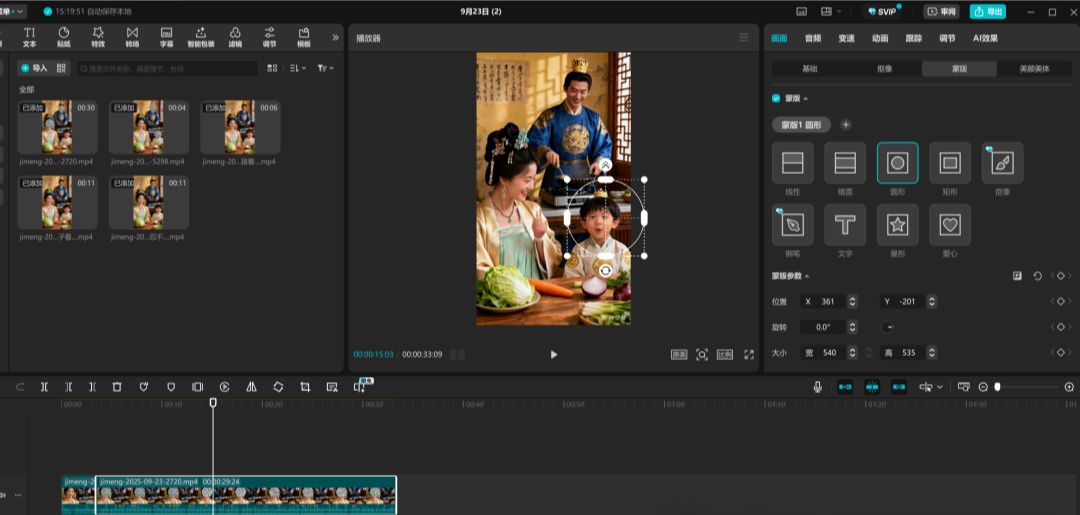The width and height of the screenshot is (1080, 515).
Task: Toggle the 蒙版 mask checkbox
Action: pos(776,98)
